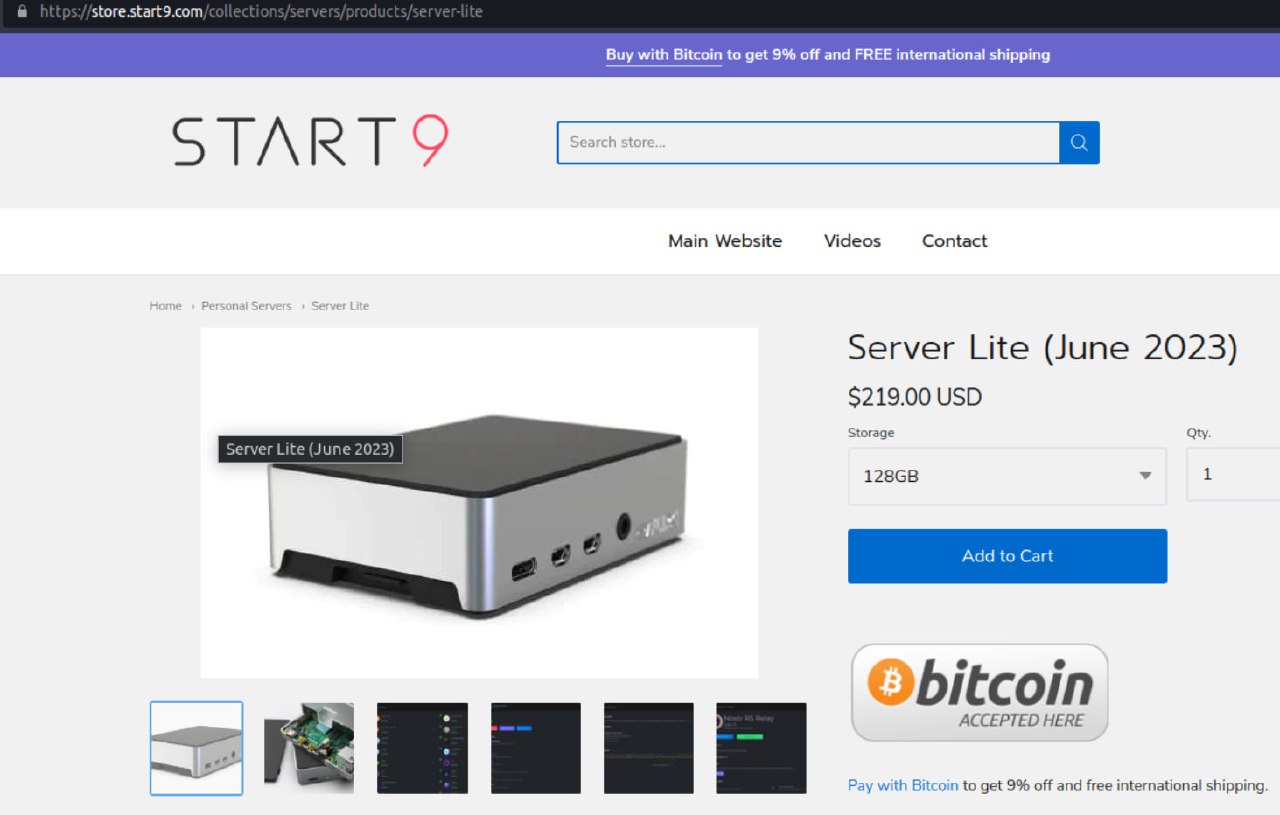
Task: Click the magnifying glass search icon
Action: coord(1079,143)
